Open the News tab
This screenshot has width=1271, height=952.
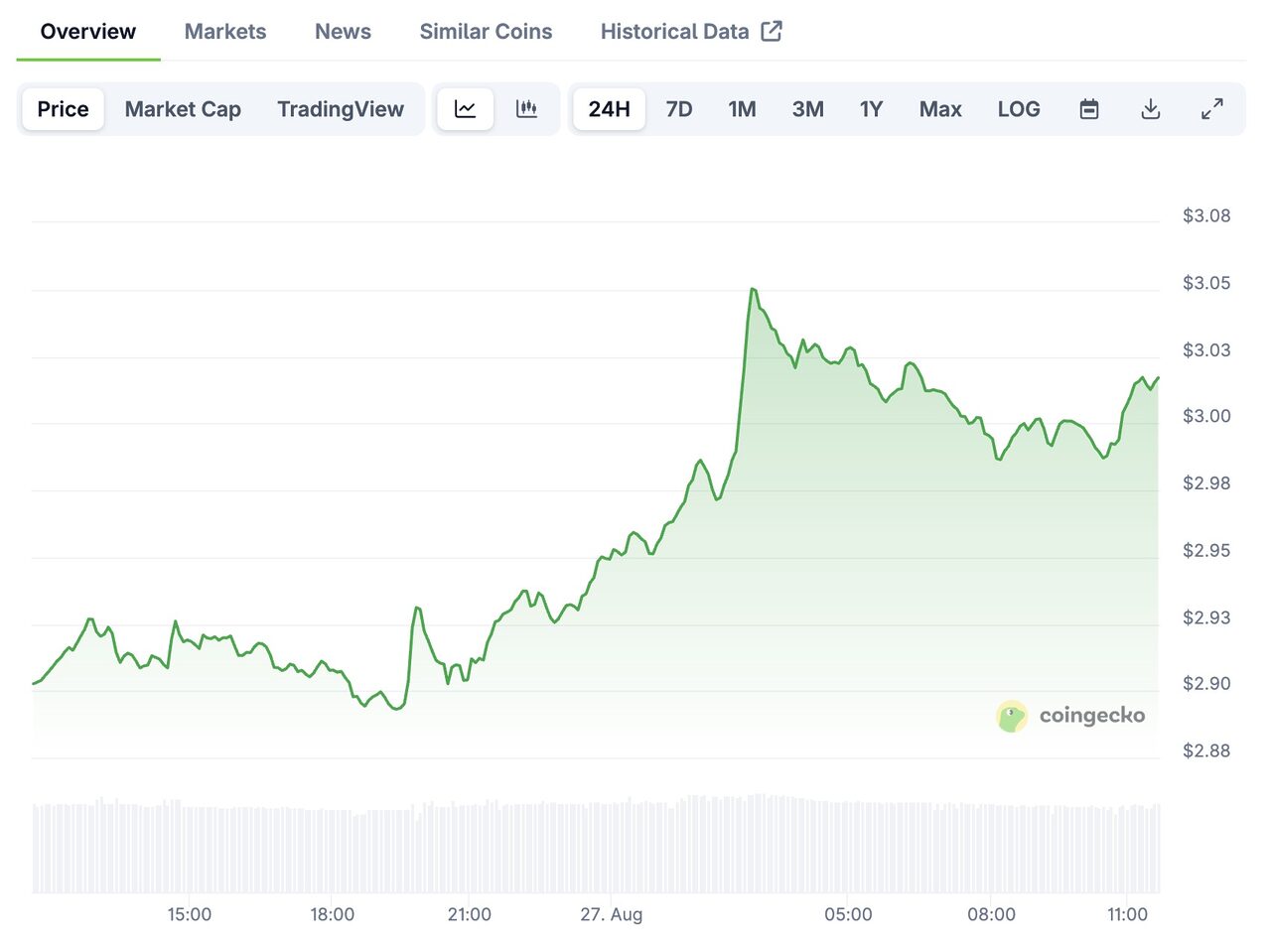(343, 32)
